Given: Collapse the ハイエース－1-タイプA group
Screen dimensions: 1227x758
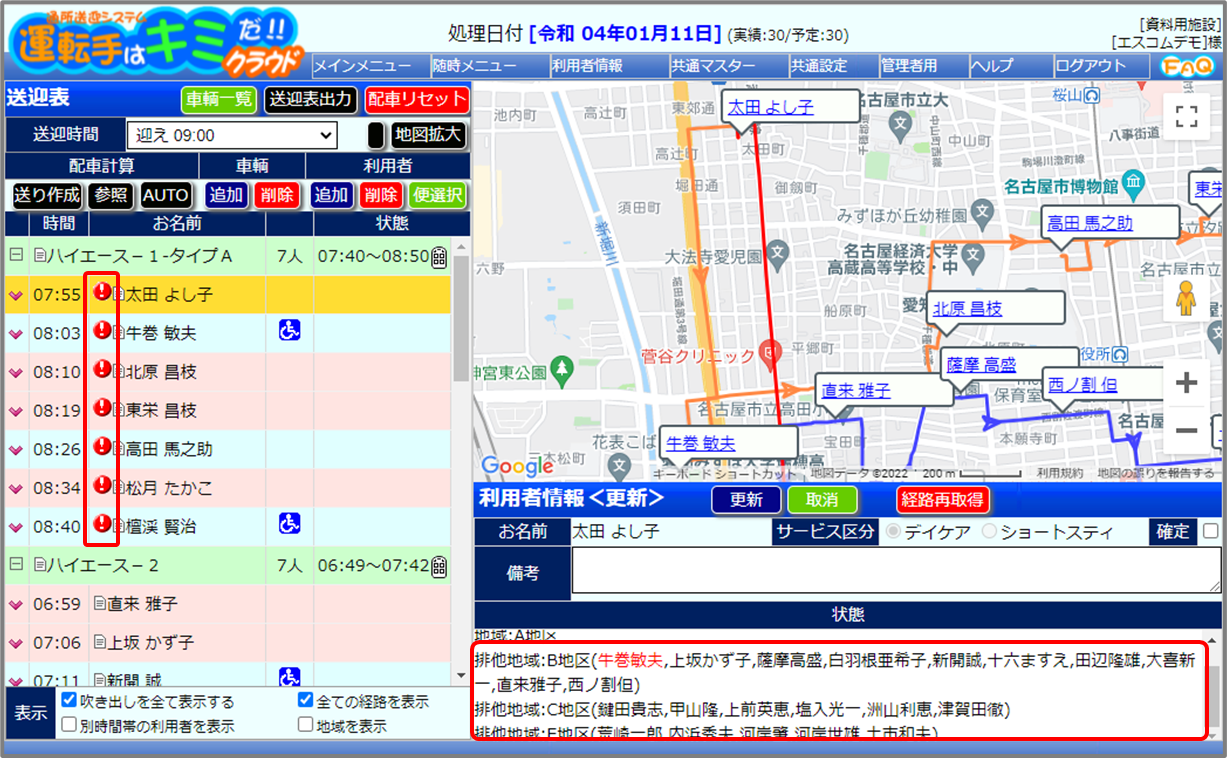Looking at the screenshot, I should click(16, 256).
